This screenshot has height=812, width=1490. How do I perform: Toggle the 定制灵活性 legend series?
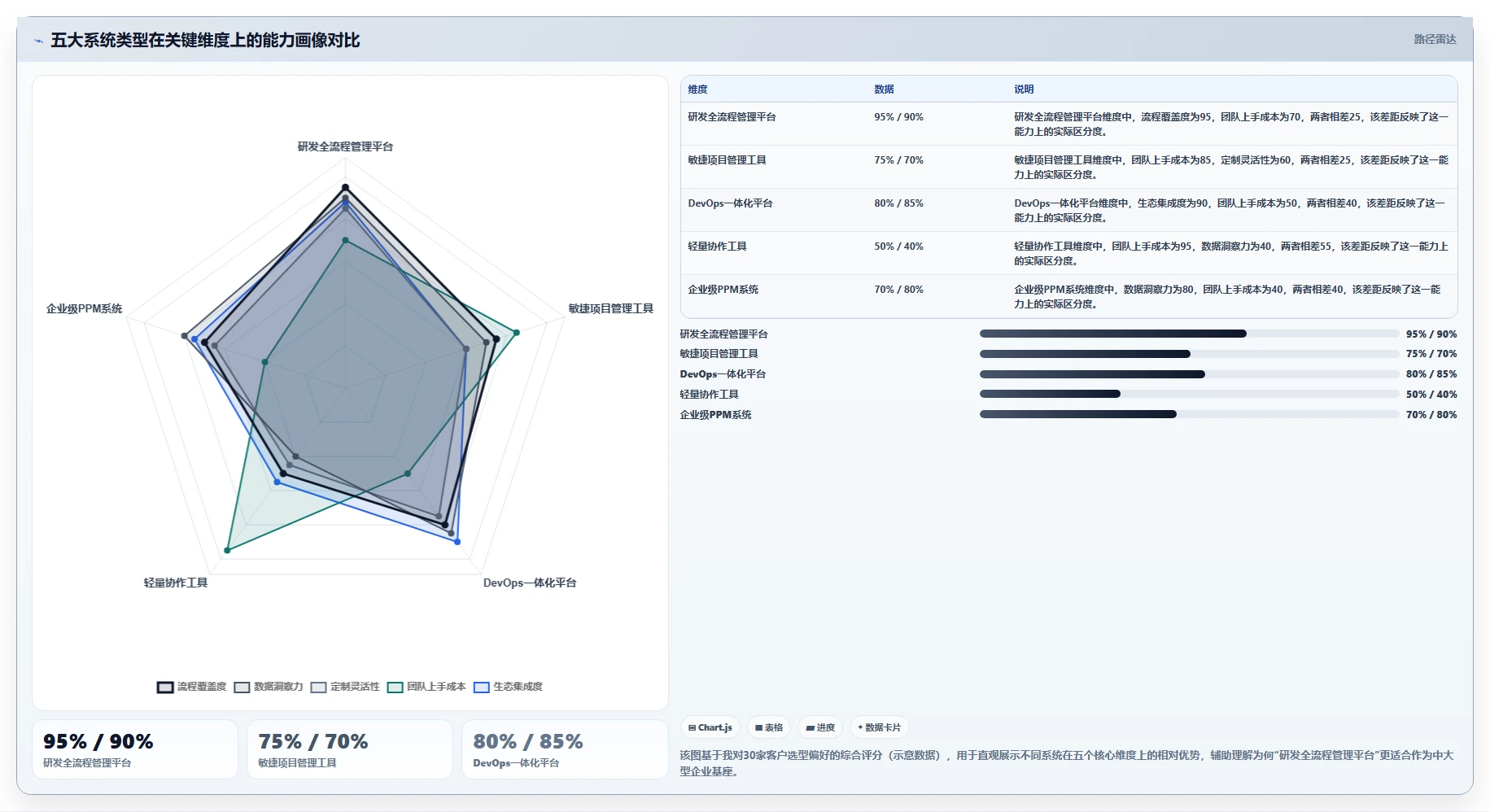345,687
